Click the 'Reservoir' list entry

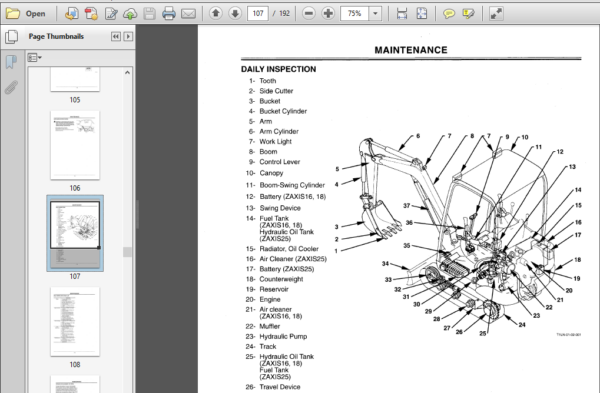click(x=274, y=289)
